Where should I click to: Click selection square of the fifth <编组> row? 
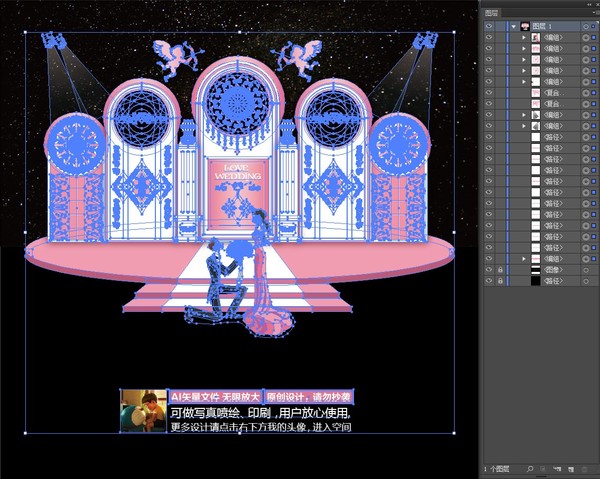(x=594, y=82)
